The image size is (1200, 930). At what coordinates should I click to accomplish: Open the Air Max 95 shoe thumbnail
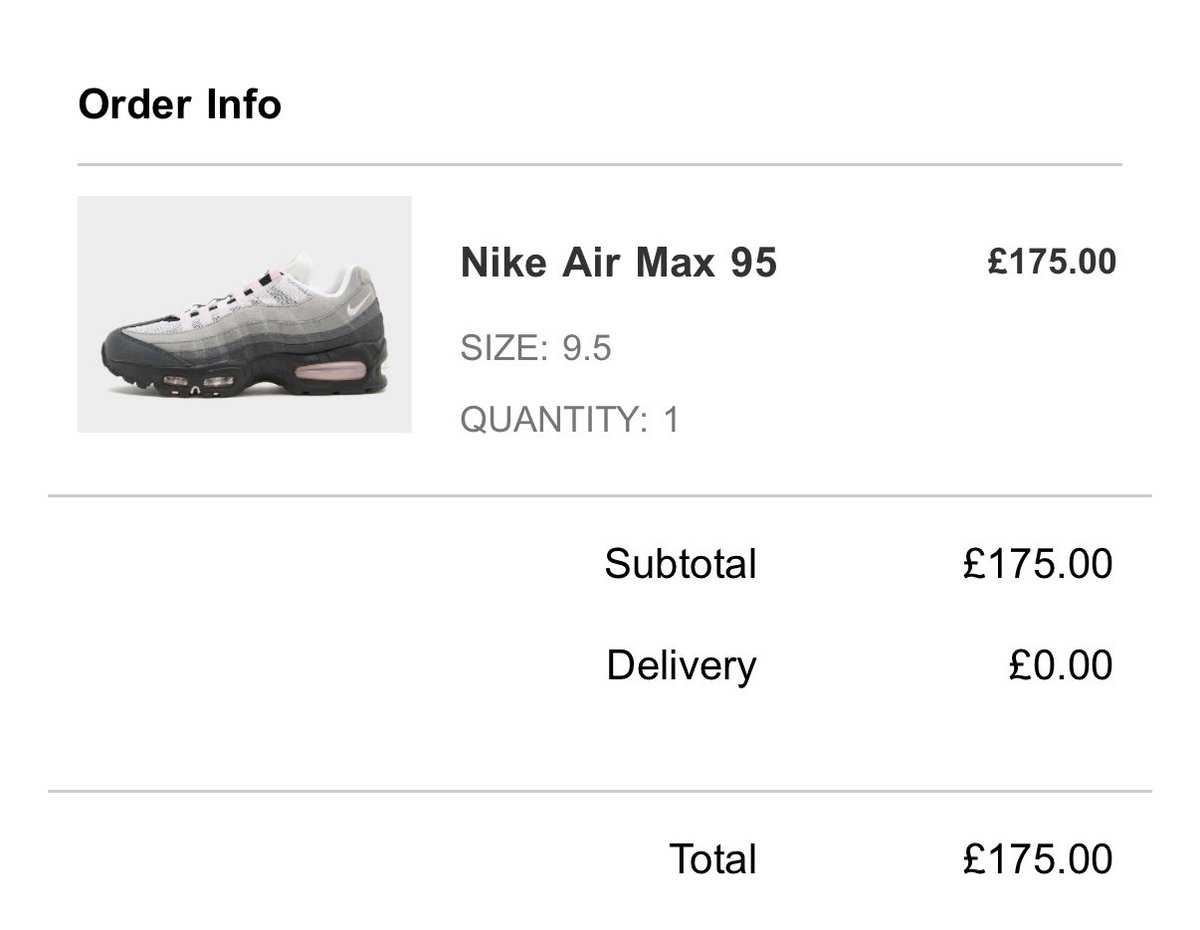point(245,314)
